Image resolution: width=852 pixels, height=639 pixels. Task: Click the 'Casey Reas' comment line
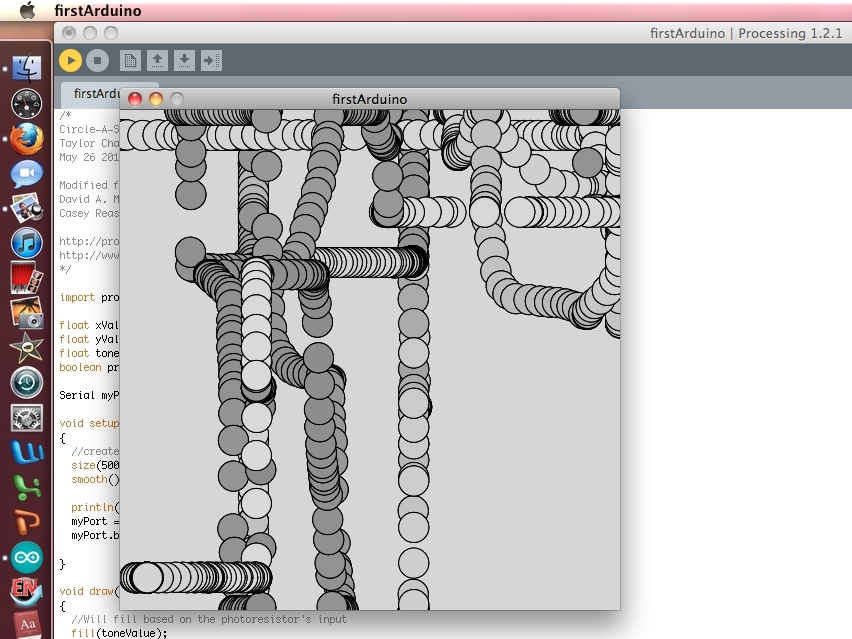pos(89,213)
